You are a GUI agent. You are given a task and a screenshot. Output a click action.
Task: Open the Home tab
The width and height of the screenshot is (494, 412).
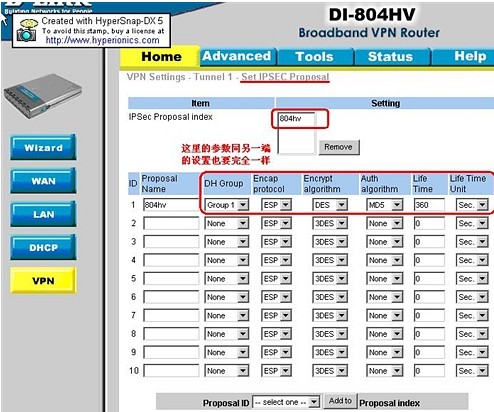[160, 56]
